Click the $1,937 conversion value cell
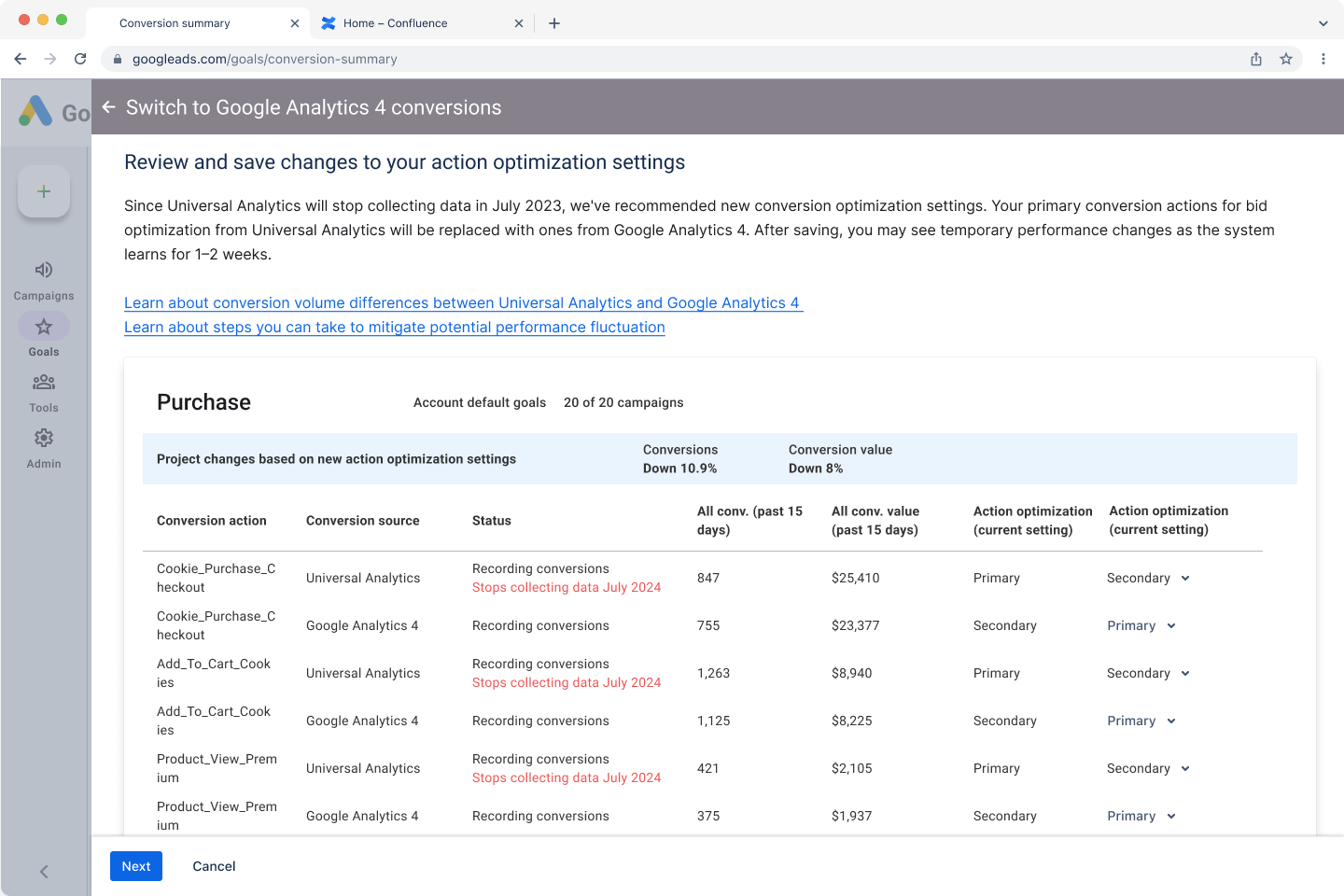The image size is (1344, 896). coord(852,816)
